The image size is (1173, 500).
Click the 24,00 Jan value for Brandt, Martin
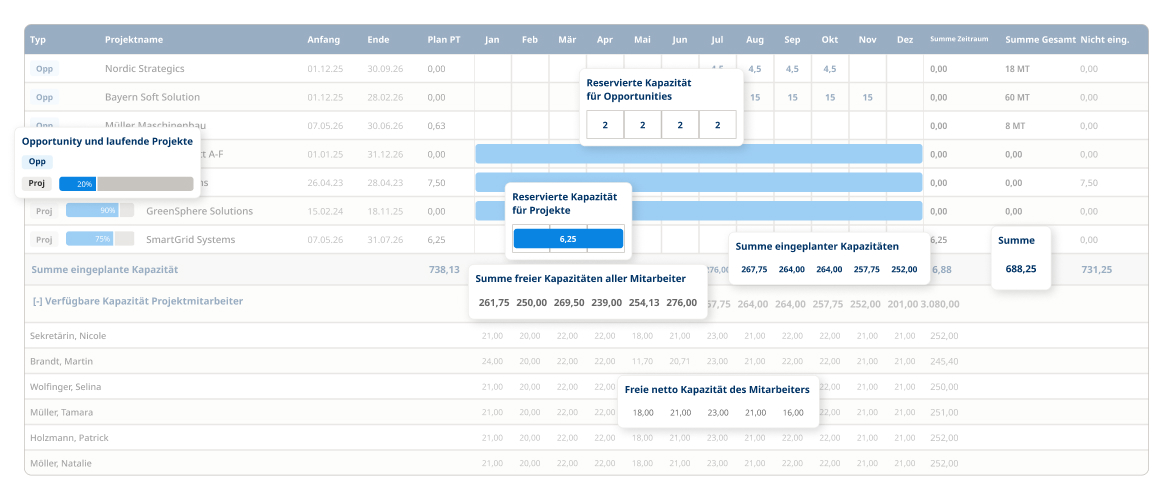[492, 362]
